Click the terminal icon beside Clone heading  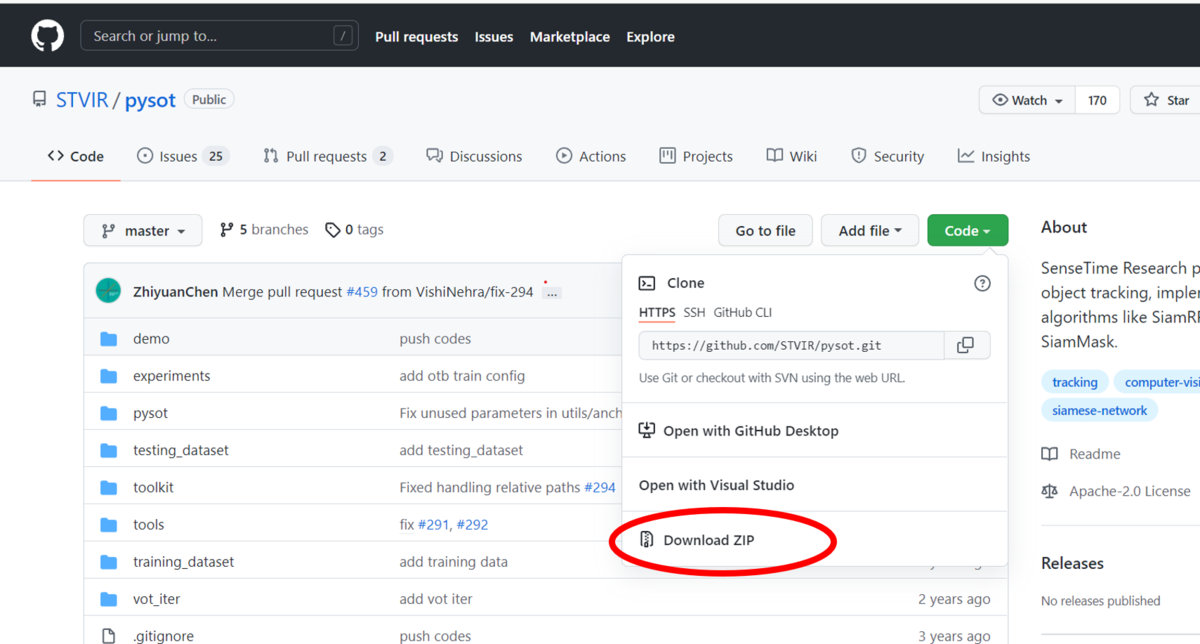pyautogui.click(x=647, y=283)
